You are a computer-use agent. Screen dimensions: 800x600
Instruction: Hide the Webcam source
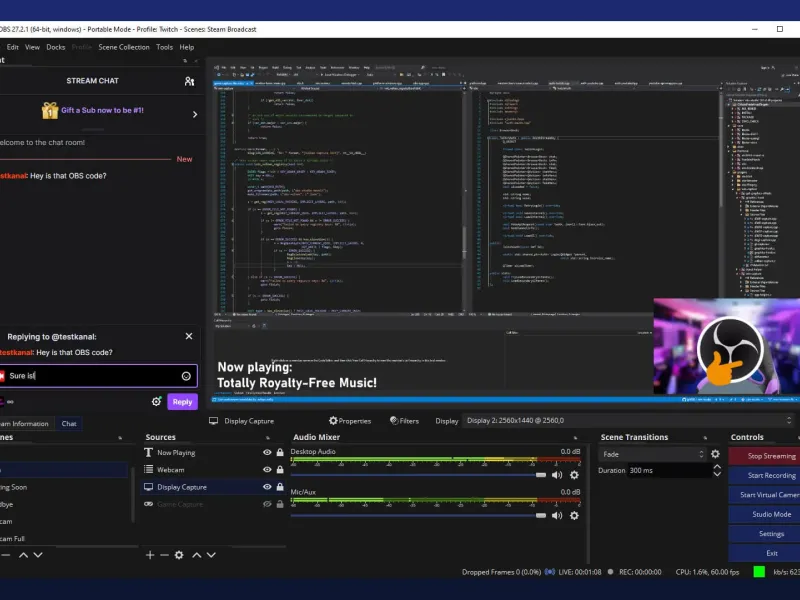click(x=267, y=469)
